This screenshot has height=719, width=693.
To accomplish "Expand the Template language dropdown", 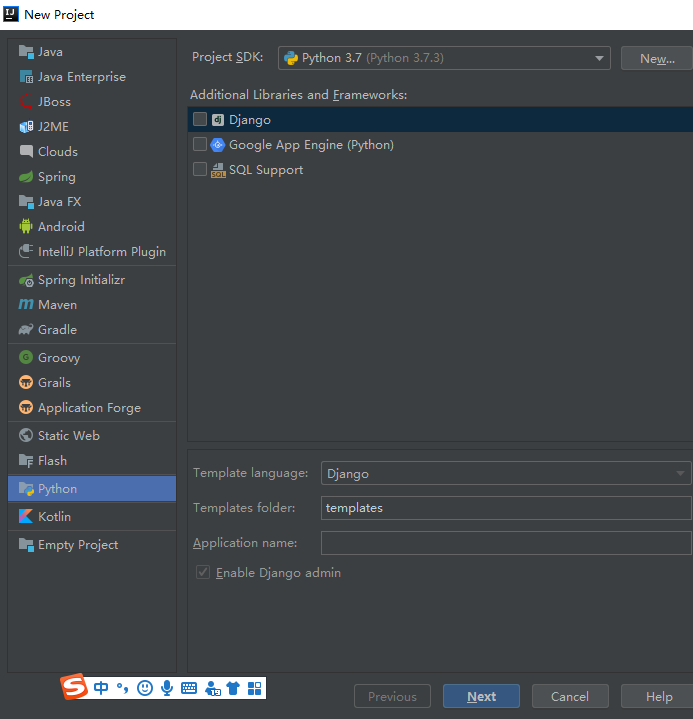I will pos(506,473).
